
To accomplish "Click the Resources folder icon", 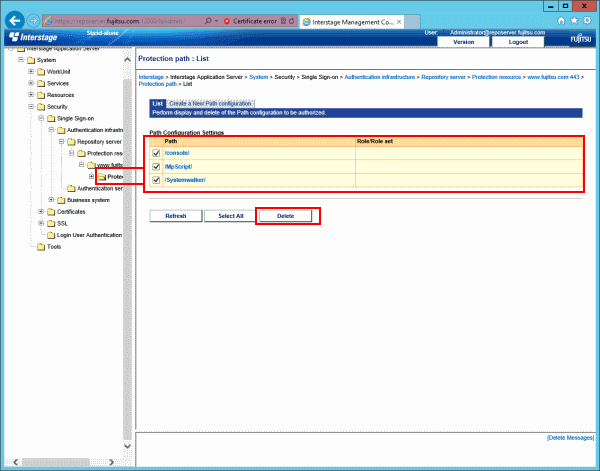I will tap(41, 95).
